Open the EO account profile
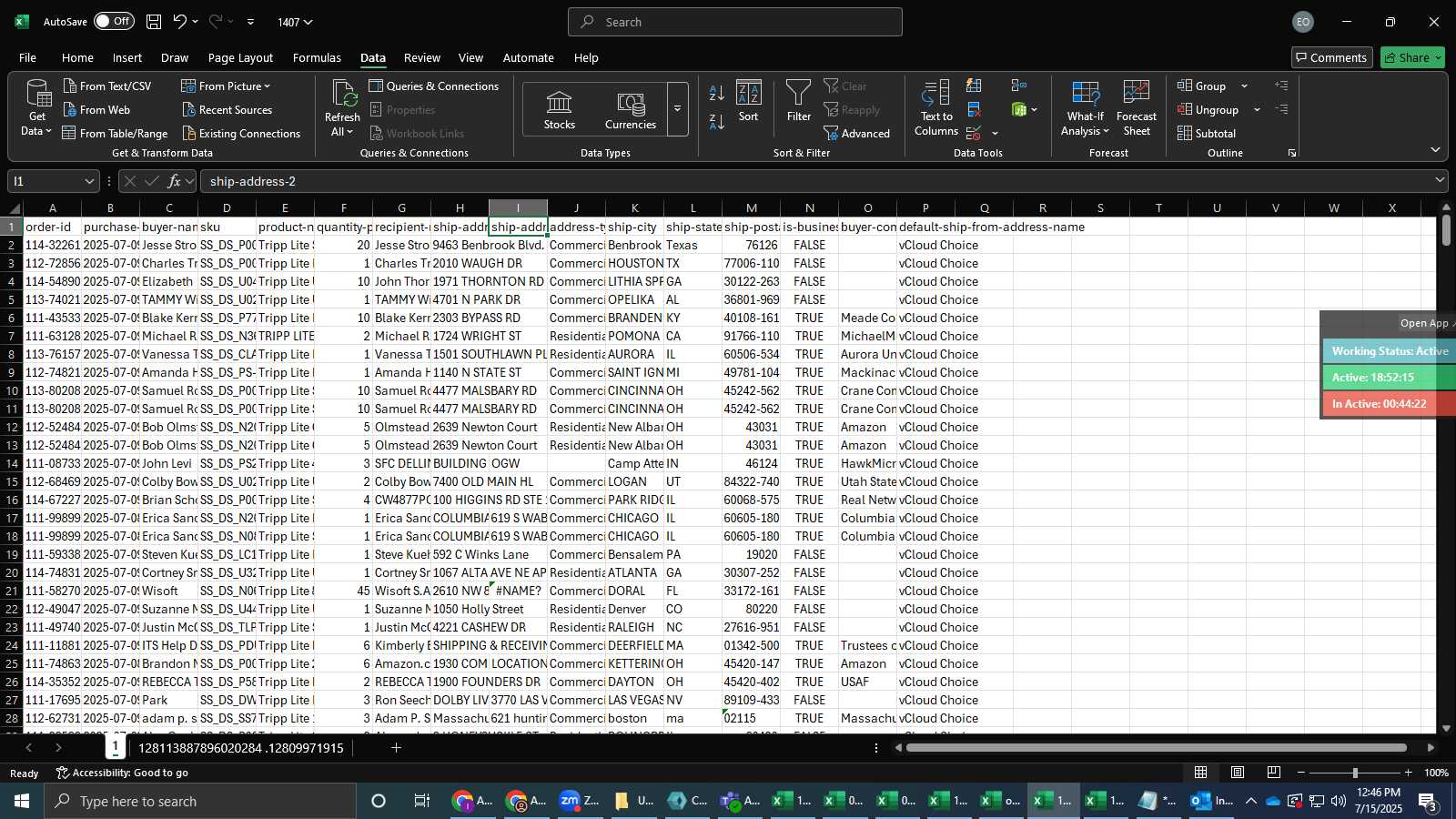This screenshot has width=1456, height=819. point(1303,22)
